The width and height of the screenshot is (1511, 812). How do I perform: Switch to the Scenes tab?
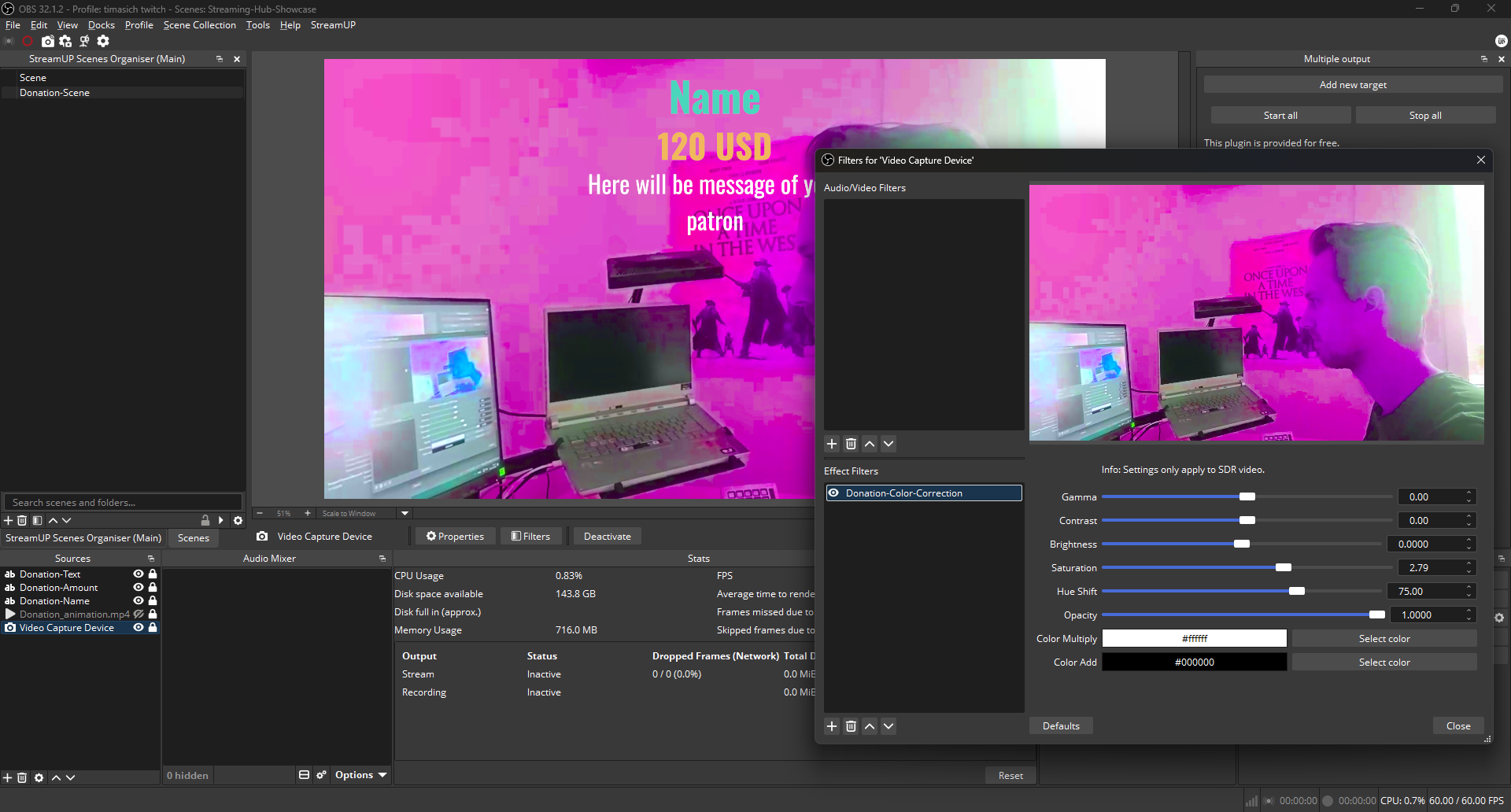194,538
